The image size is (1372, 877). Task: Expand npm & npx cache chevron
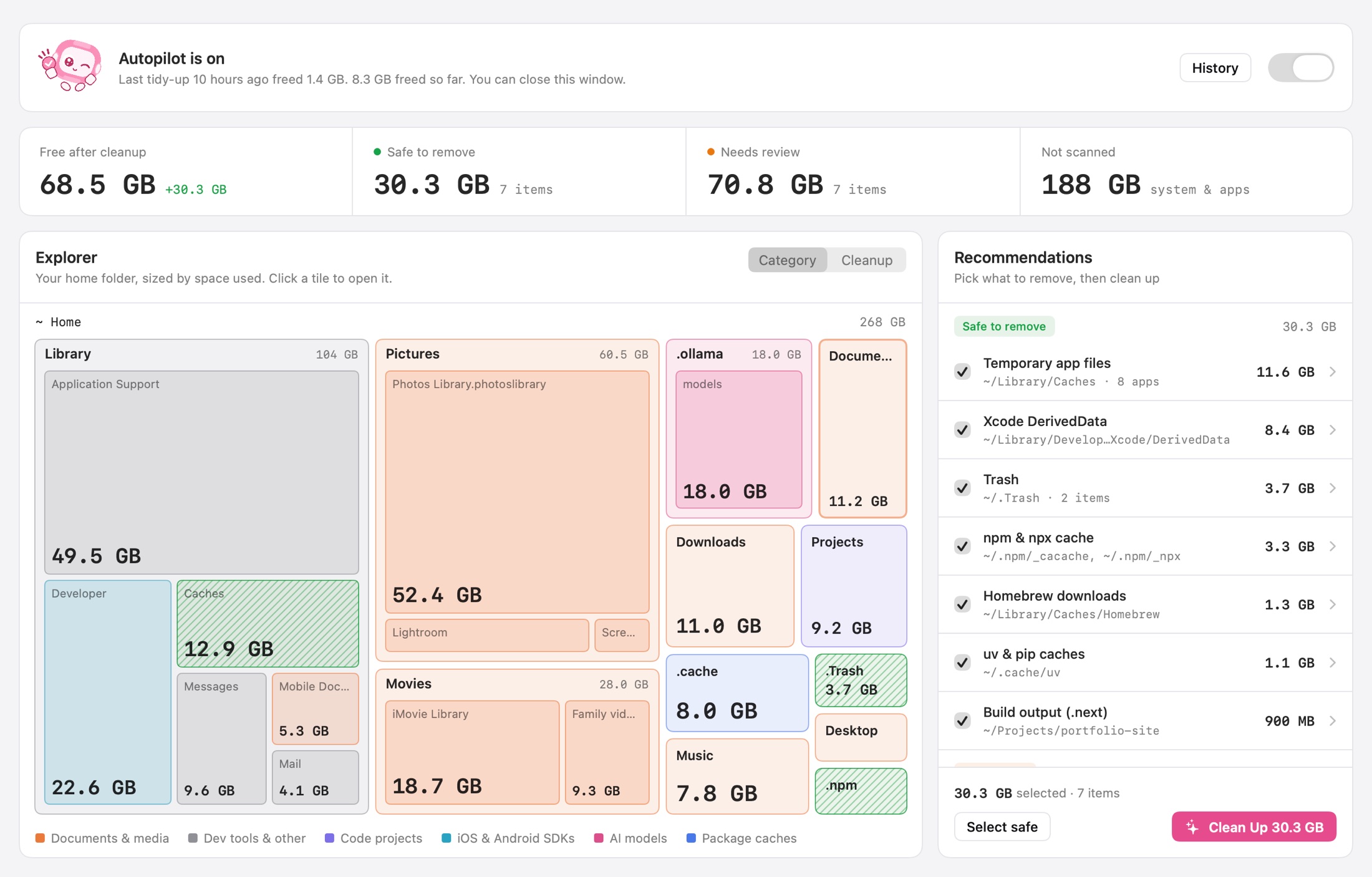[x=1333, y=546]
